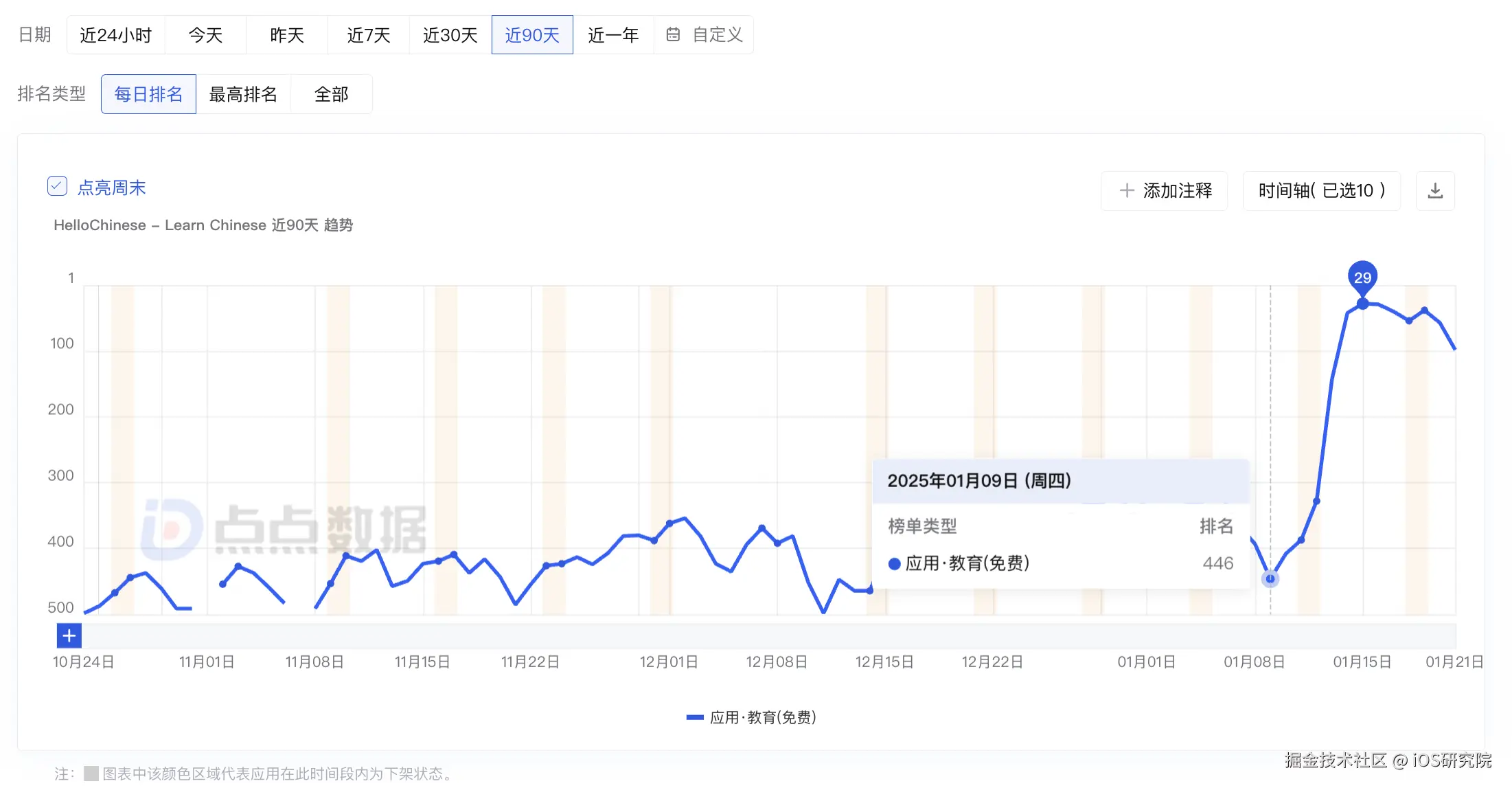
Task: Switch to the 近7天 date range
Action: tap(369, 35)
